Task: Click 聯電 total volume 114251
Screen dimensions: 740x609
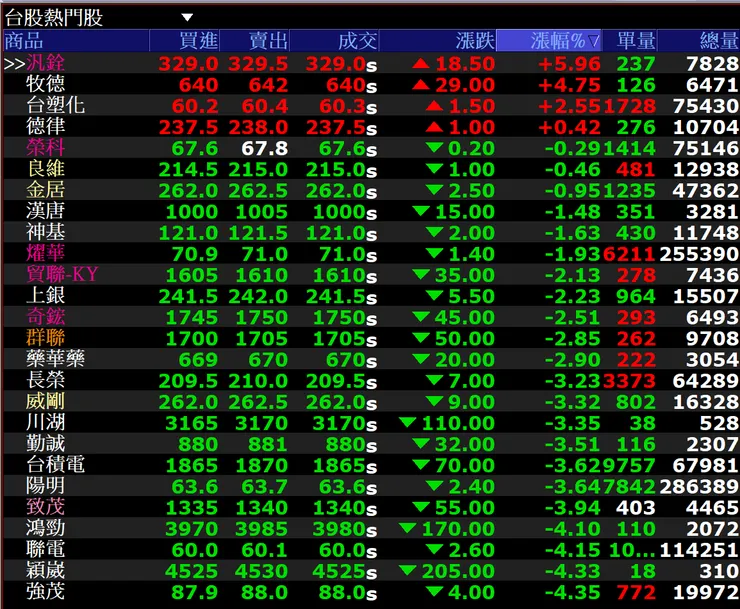Action: click(699, 550)
